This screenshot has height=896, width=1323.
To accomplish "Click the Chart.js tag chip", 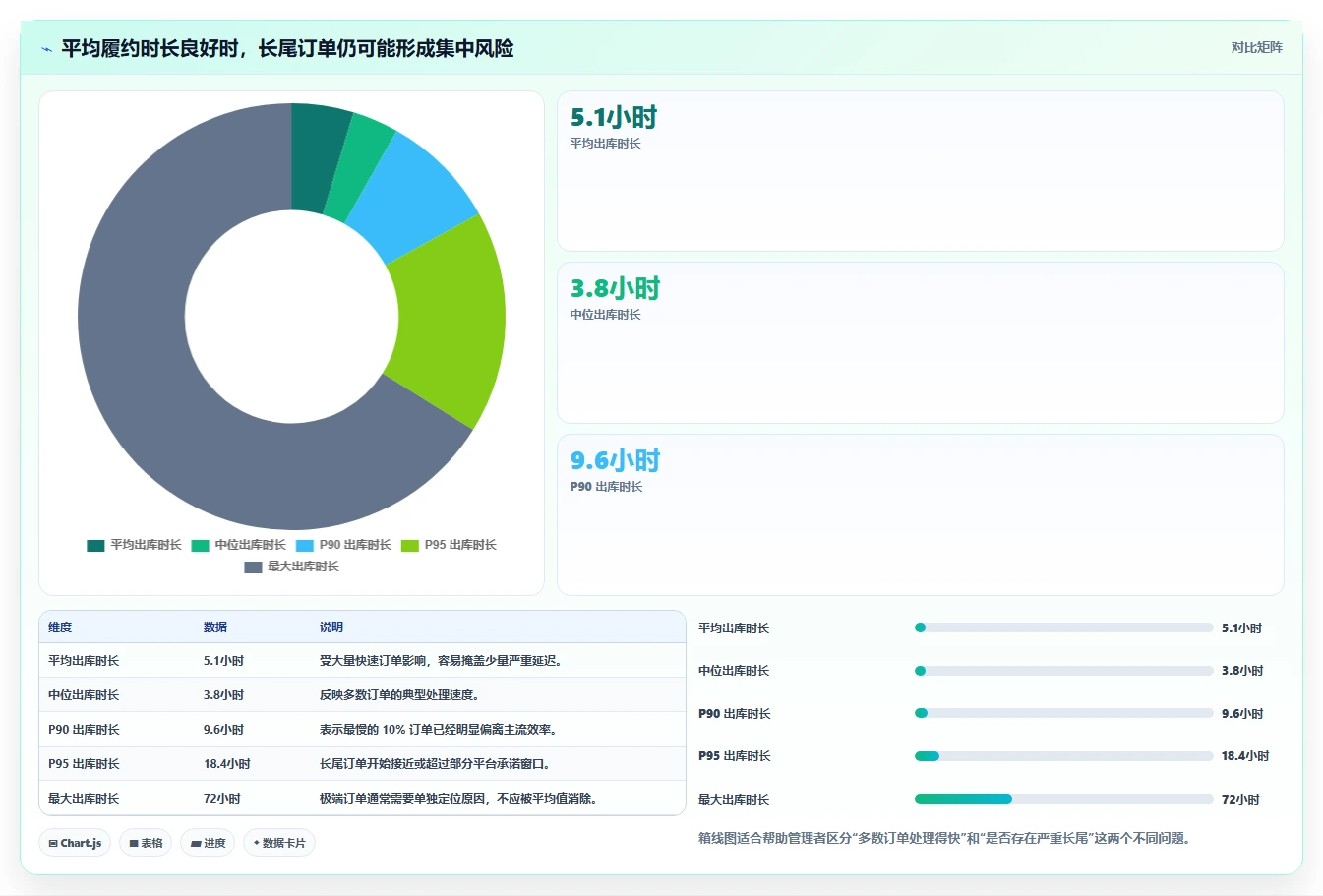I will click(x=75, y=843).
